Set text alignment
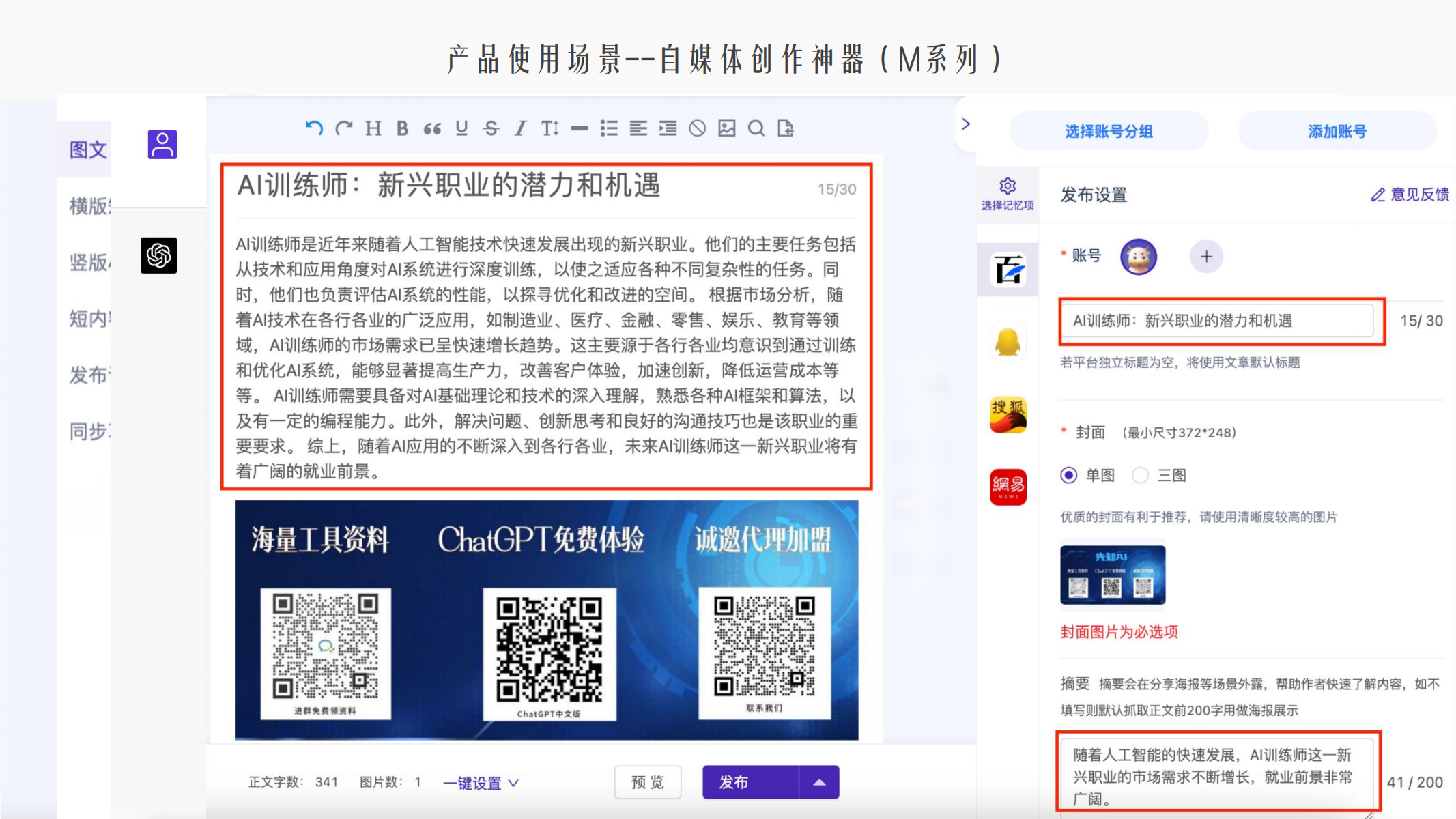 point(638,128)
